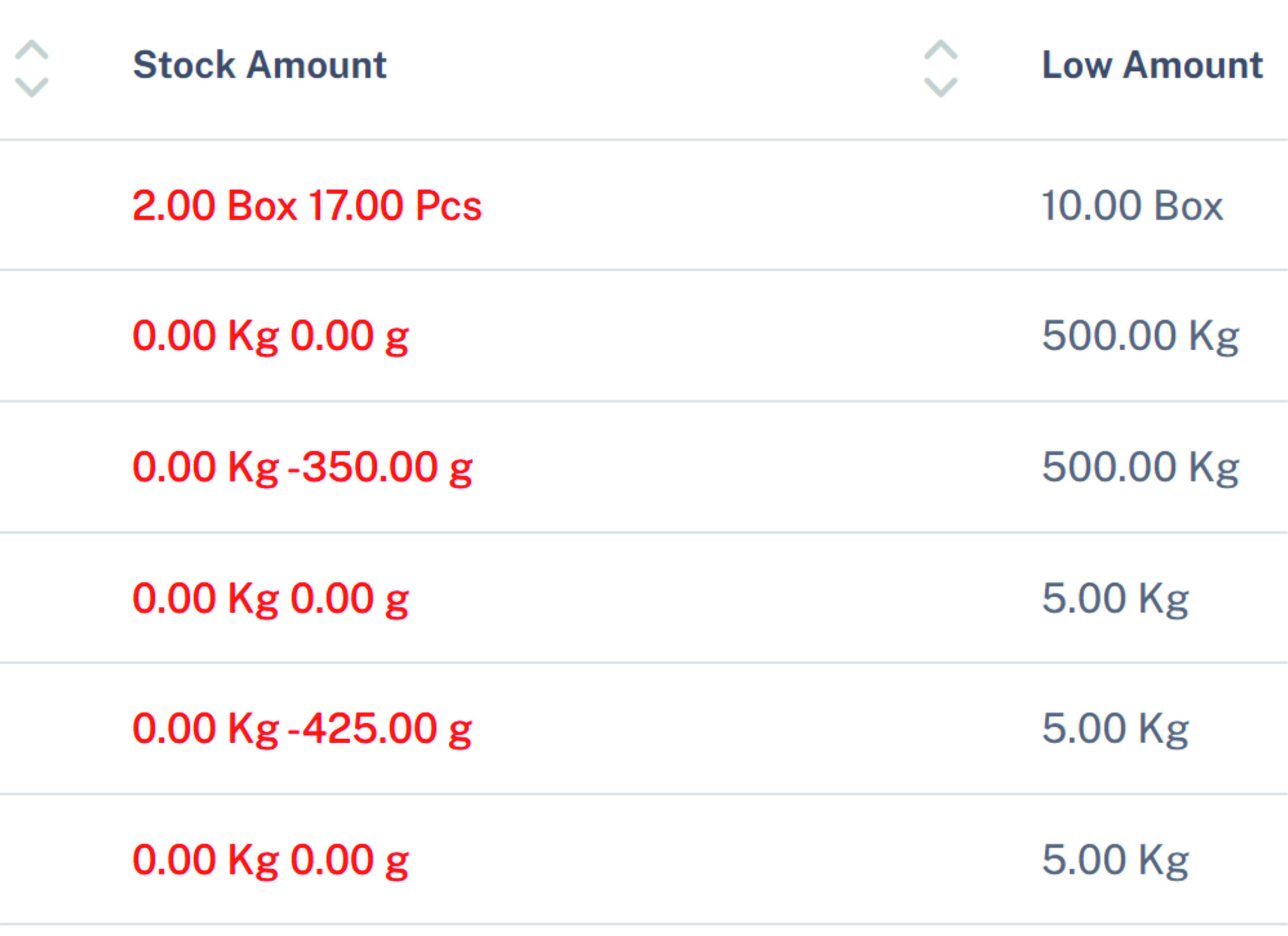Screen dimensions: 1288x936
Task: Click the 17.00 Pcs text in first row
Action: (395, 205)
